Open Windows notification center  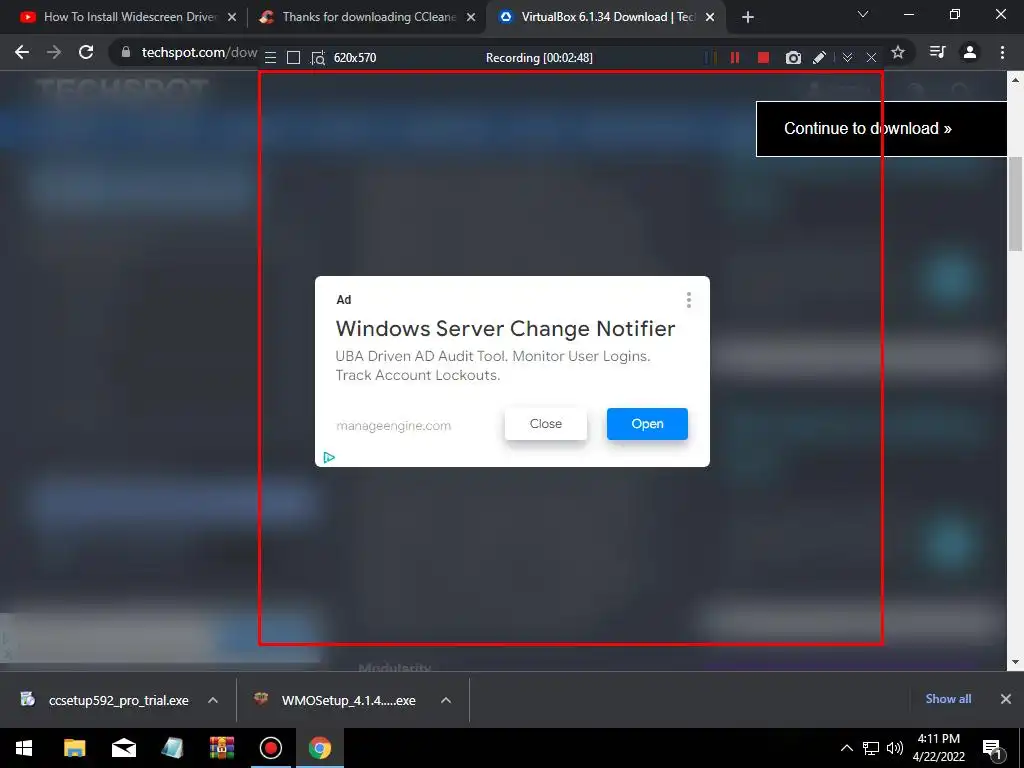pyautogui.click(x=992, y=748)
